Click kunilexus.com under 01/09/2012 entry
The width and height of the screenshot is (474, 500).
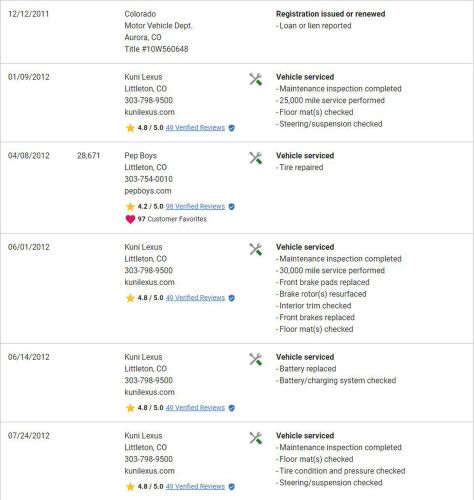coord(150,112)
